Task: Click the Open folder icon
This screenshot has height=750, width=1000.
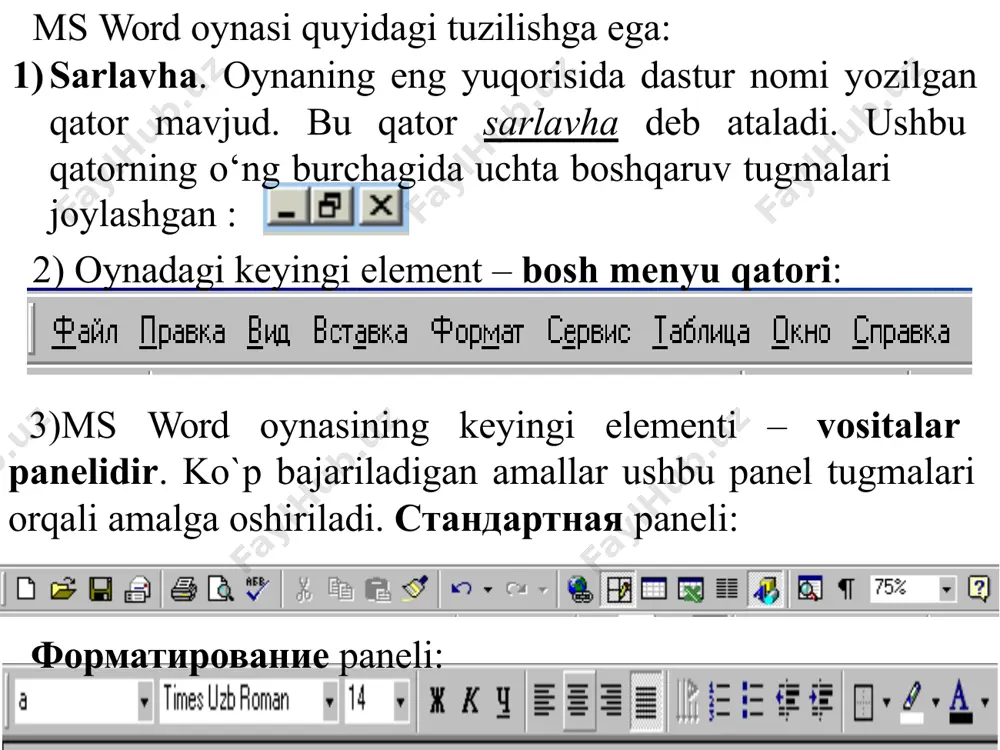Action: [x=62, y=588]
